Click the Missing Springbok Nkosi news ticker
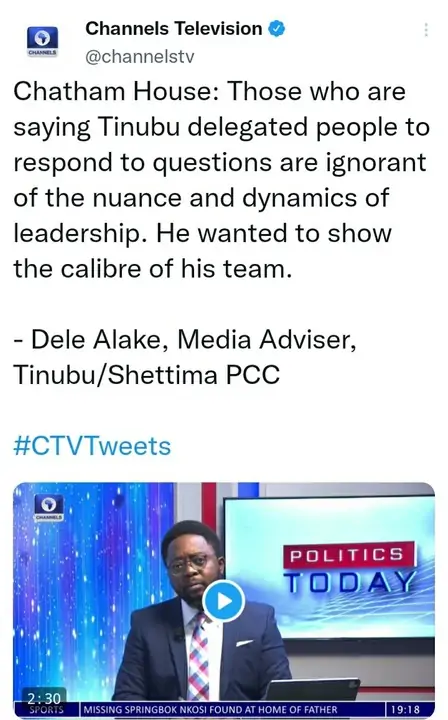The image size is (448, 720). (210, 709)
